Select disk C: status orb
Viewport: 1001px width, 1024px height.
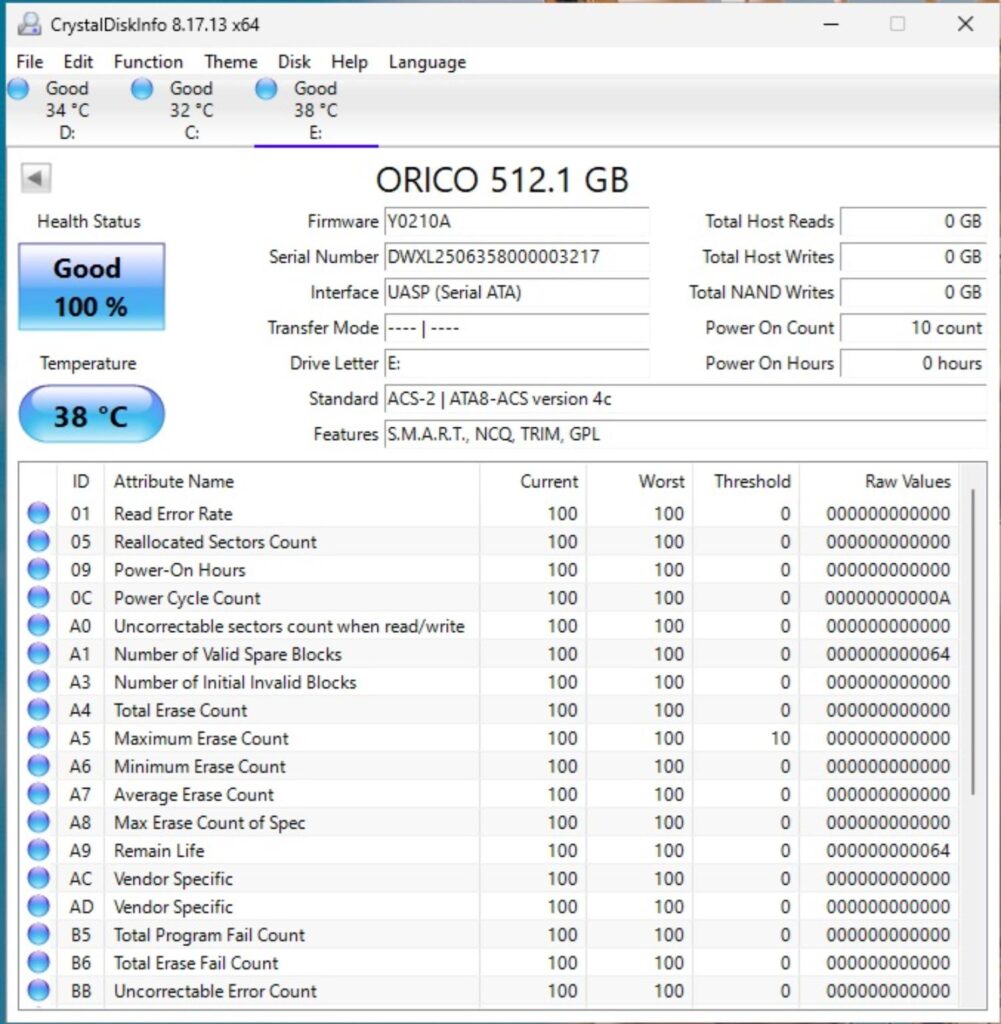pos(142,88)
